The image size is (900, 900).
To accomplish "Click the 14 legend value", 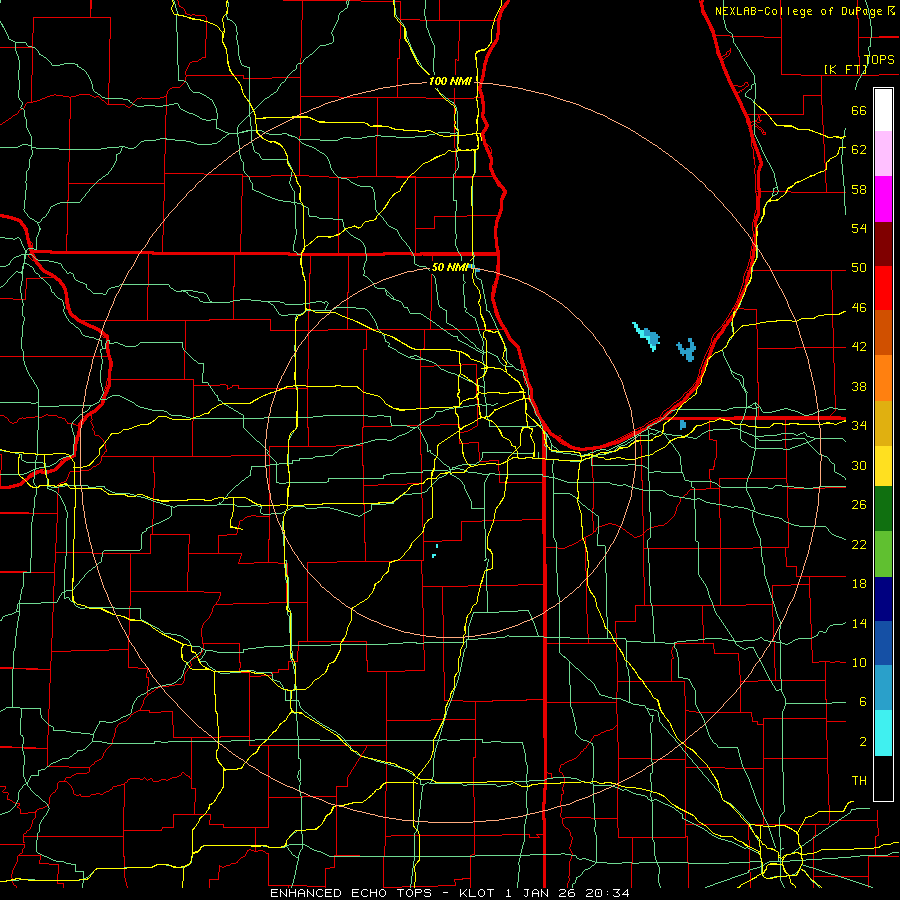I will click(x=859, y=623).
